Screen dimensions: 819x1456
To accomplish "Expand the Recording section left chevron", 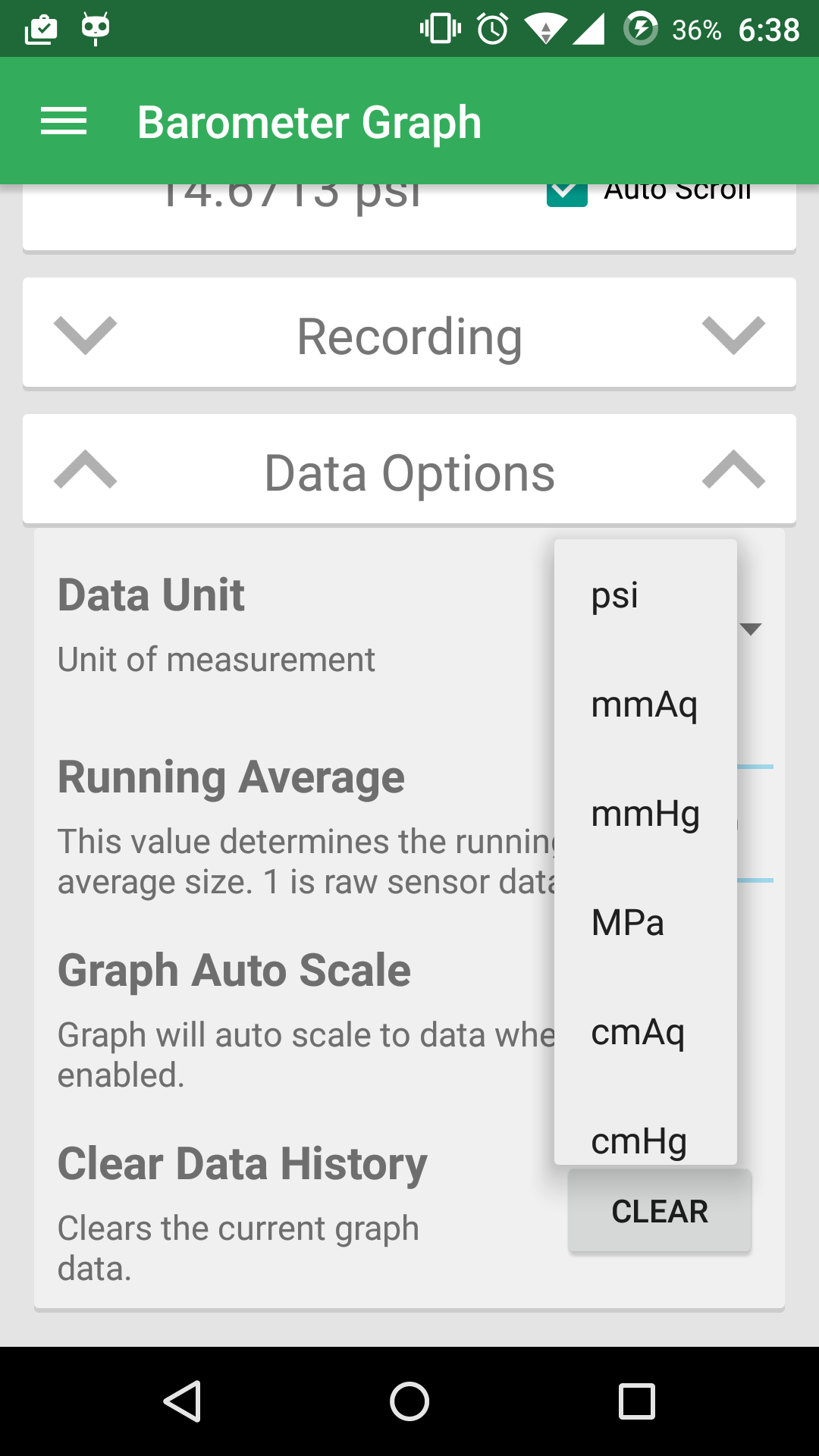I will tap(86, 335).
